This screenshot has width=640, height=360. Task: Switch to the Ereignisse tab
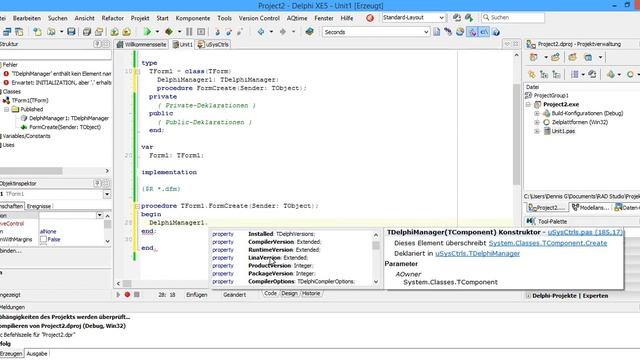tap(39, 206)
